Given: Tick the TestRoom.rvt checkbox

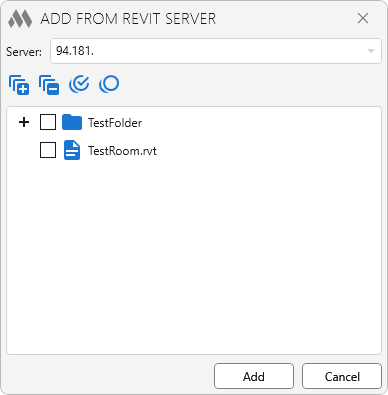Looking at the screenshot, I should click(48, 150).
